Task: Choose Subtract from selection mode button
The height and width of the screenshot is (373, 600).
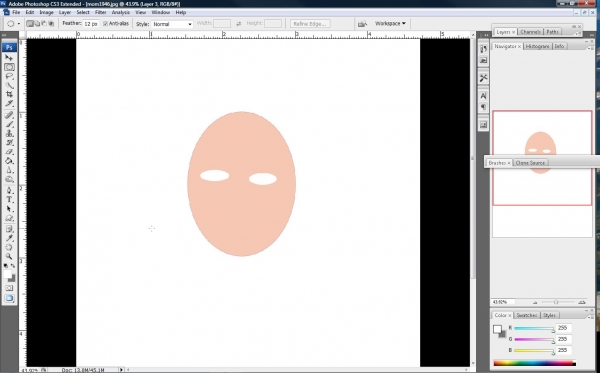Action: point(44,24)
